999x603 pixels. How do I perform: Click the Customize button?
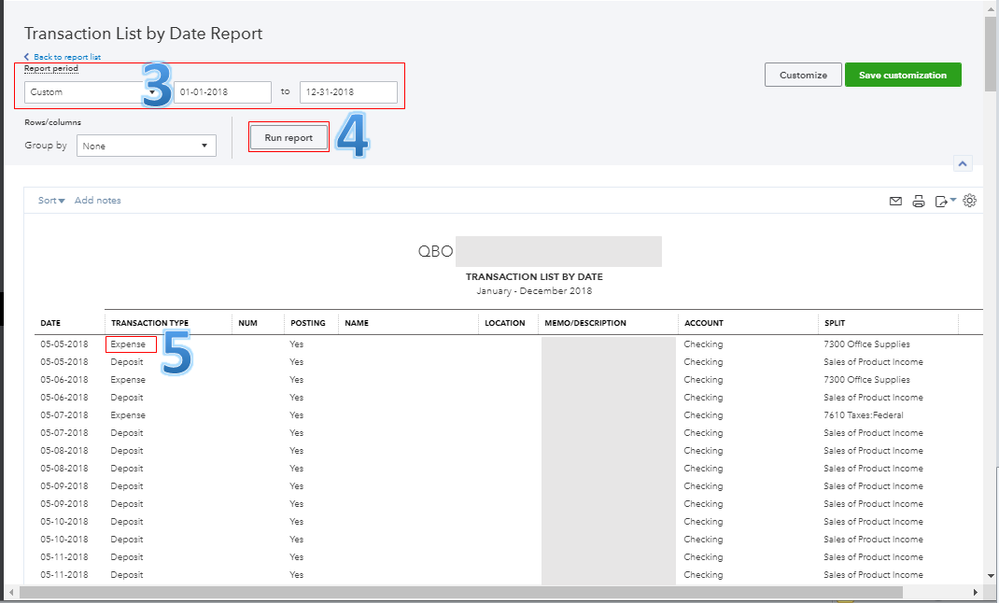pos(803,75)
